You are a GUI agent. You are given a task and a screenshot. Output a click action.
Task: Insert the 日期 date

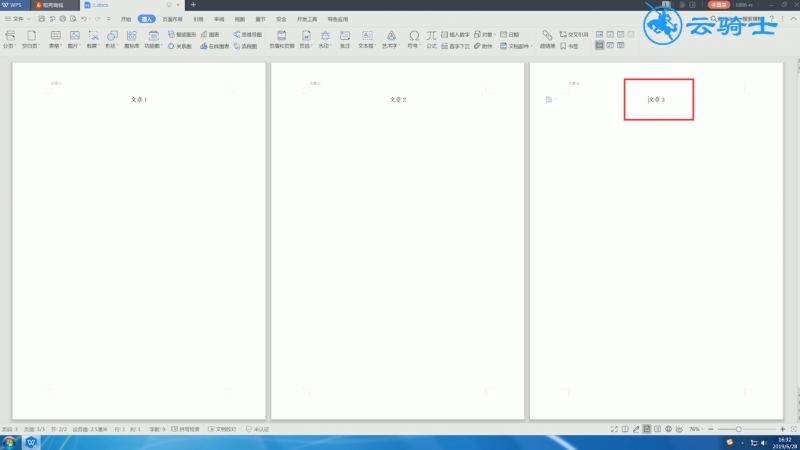tap(510, 34)
